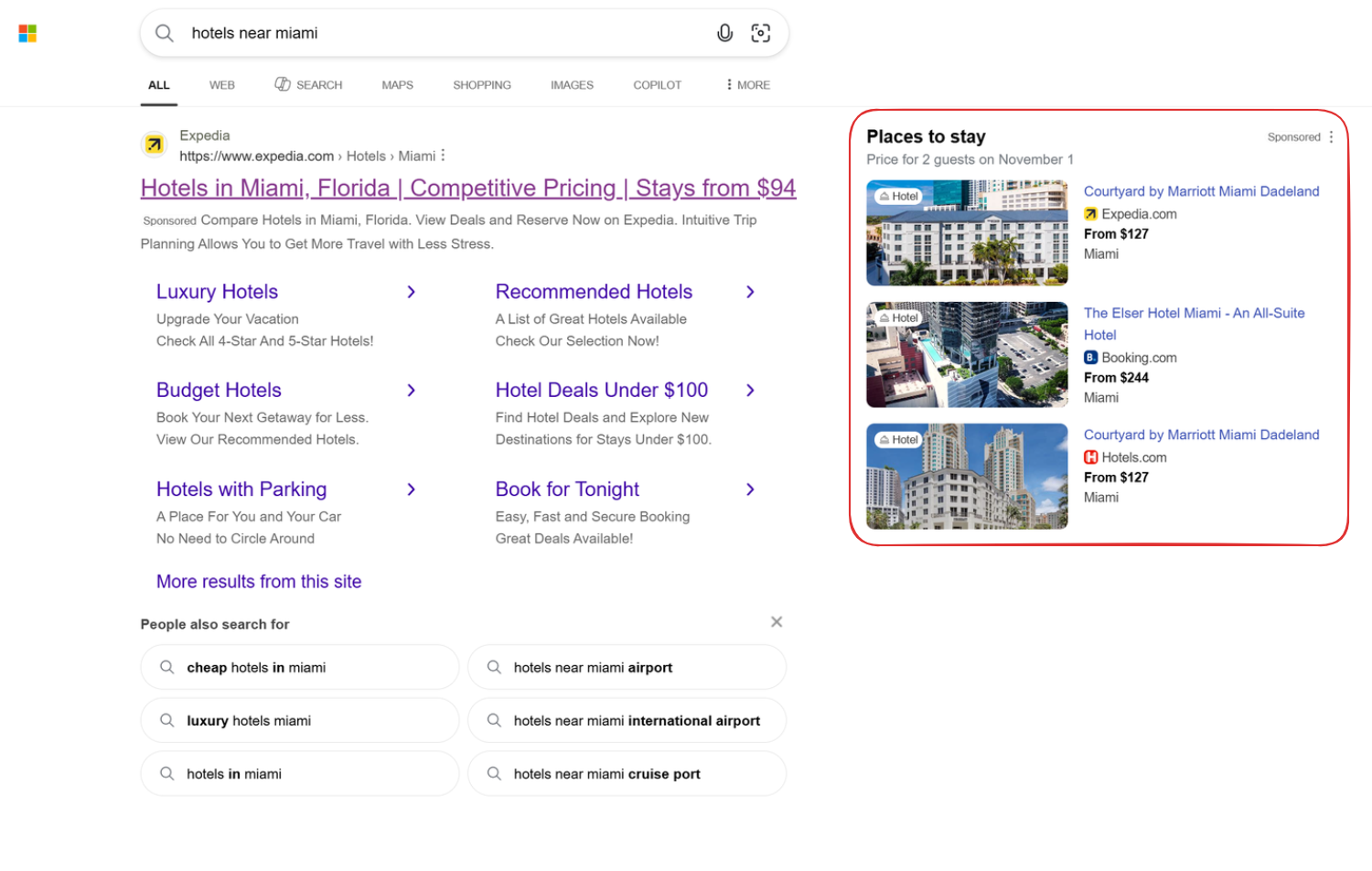This screenshot has width=1372, height=871.
Task: Open the Hotels with Parking sitelink
Action: pyautogui.click(x=241, y=489)
